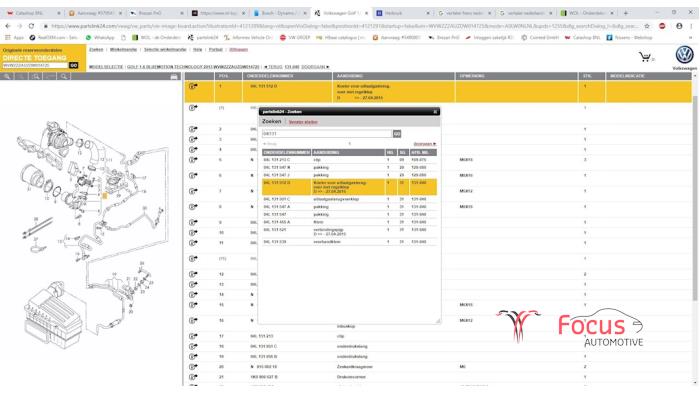Click the print icon above the diagram
This screenshot has width=700, height=394.
174,77
